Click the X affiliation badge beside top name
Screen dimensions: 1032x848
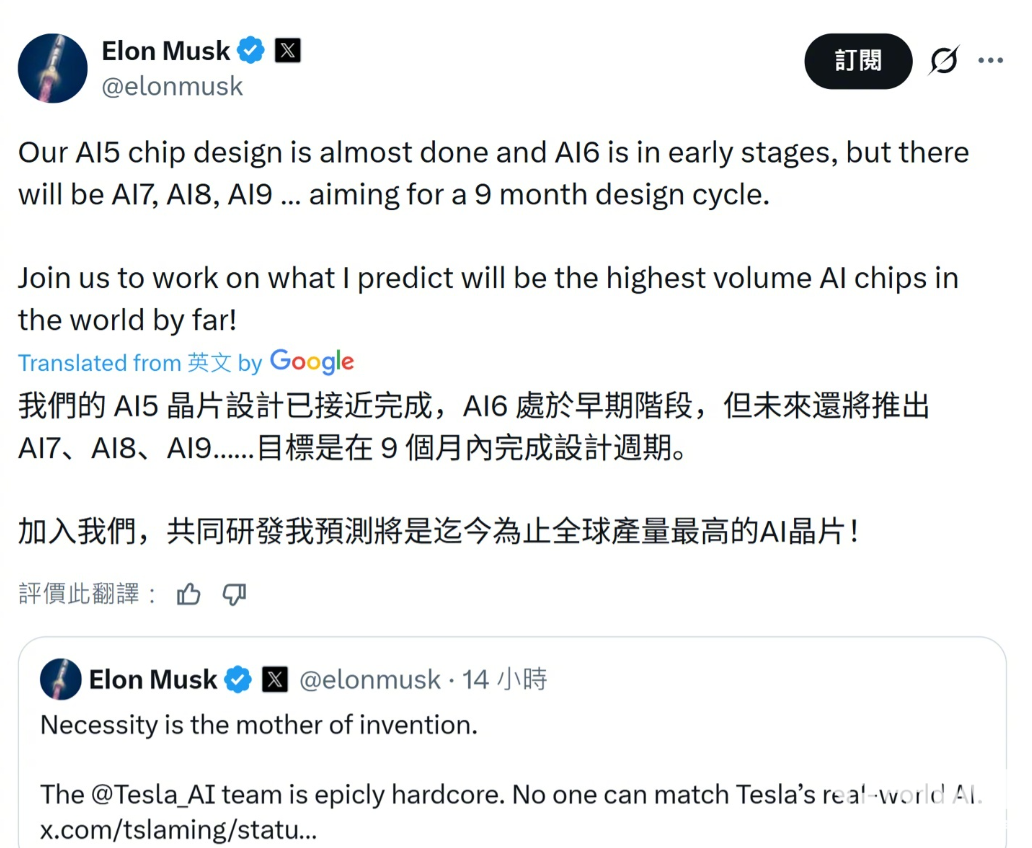coord(287,50)
